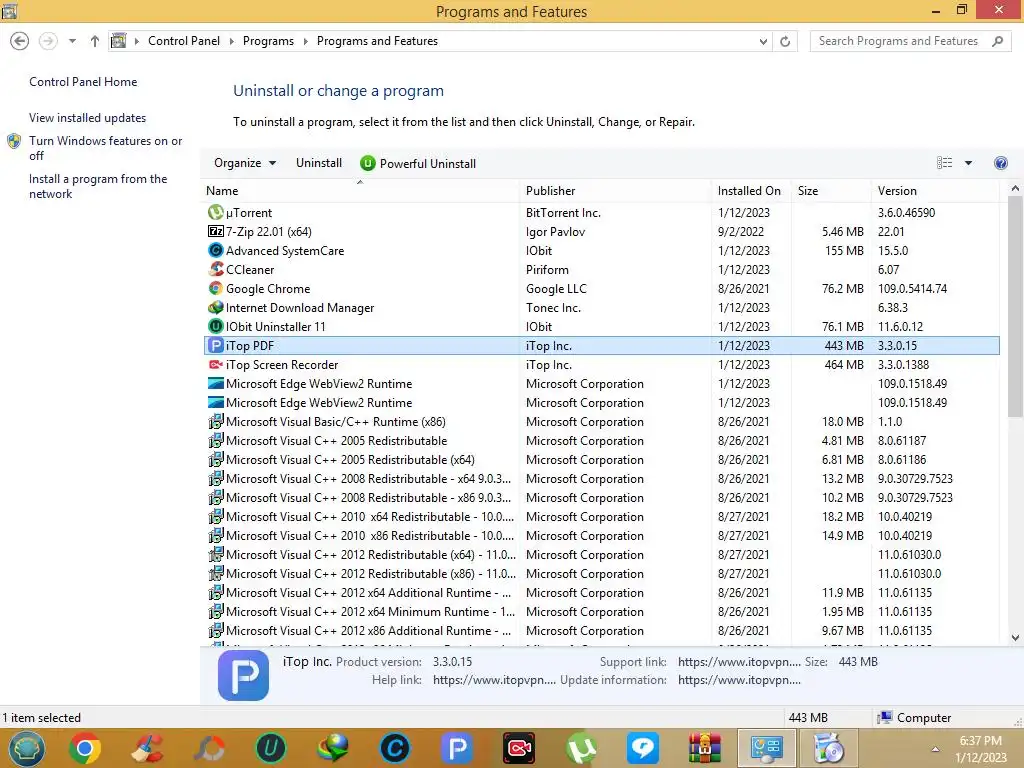Click the Powerful Uninstall button
This screenshot has width=1024, height=768.
[419, 163]
